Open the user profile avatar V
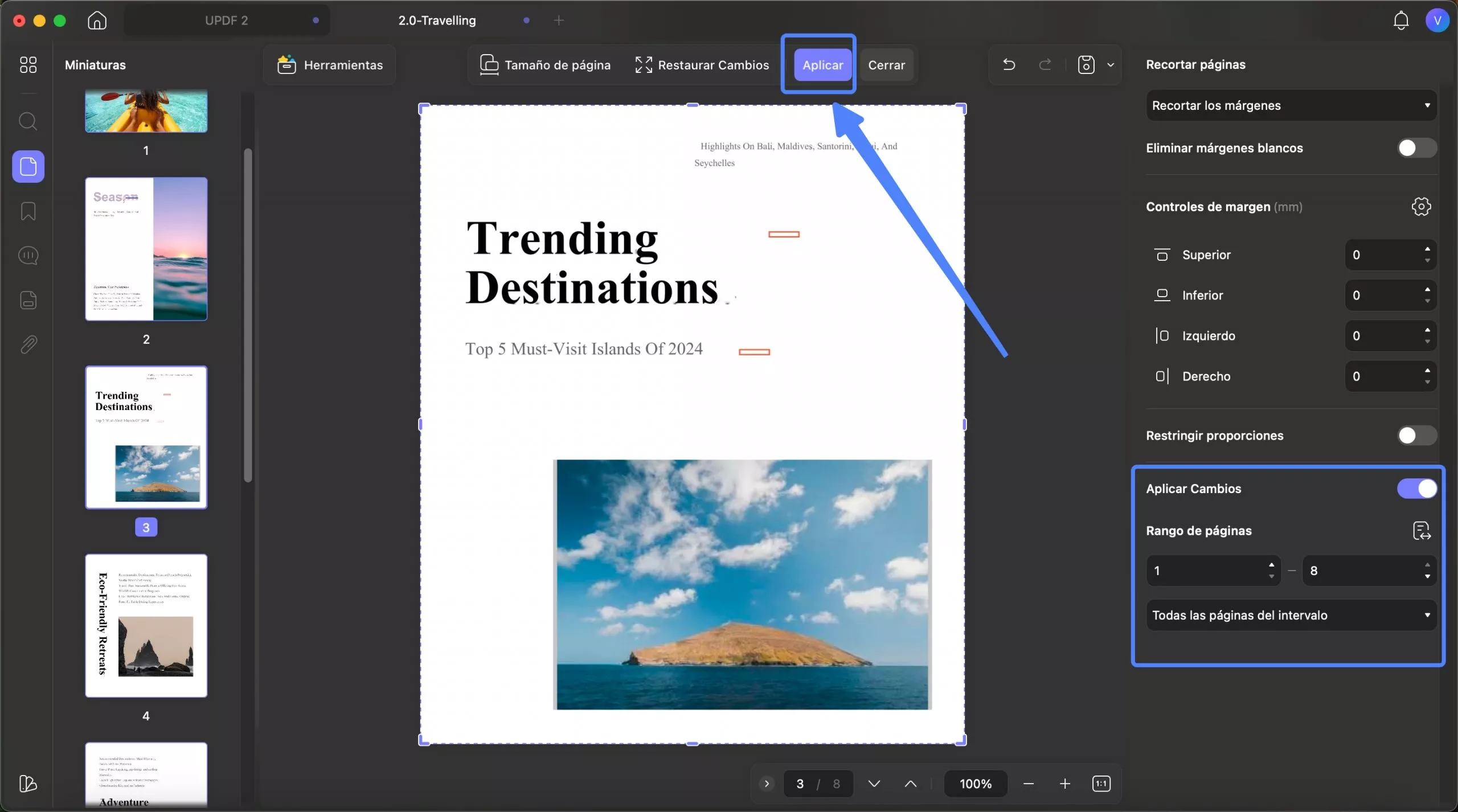The width and height of the screenshot is (1458, 812). coord(1437,20)
